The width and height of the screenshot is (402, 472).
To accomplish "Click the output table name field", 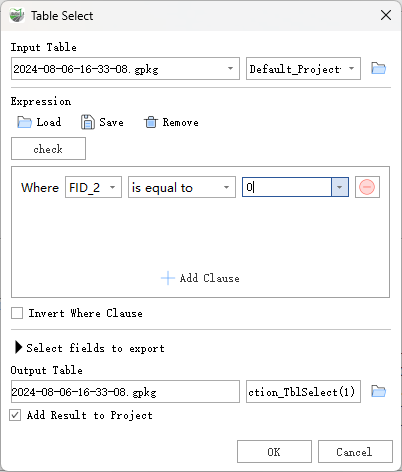I will pos(303,392).
